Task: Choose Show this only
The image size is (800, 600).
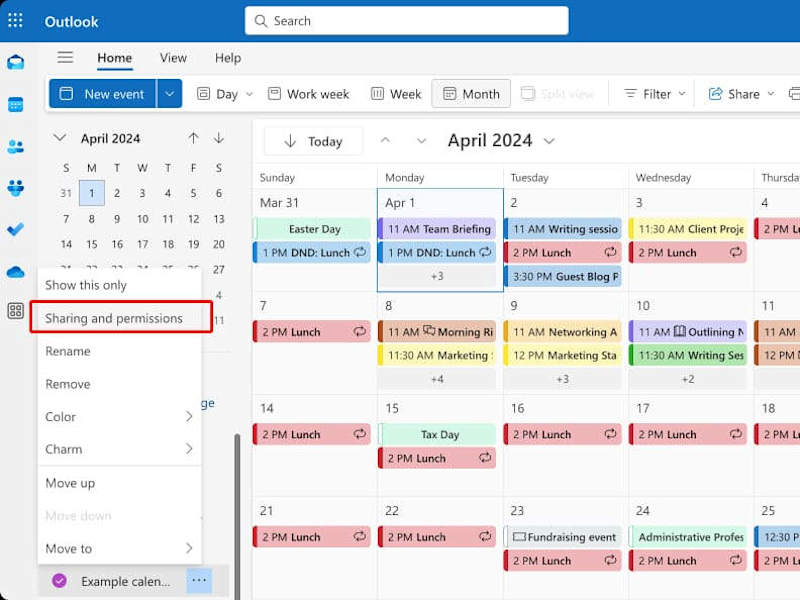Action: pos(119,285)
